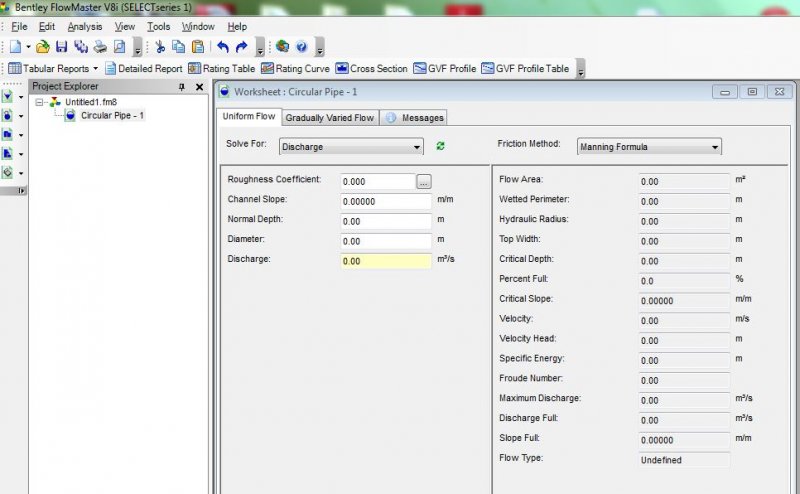800x494 pixels.
Task: Click the Roughness Coefficient input field
Action: (x=378, y=182)
